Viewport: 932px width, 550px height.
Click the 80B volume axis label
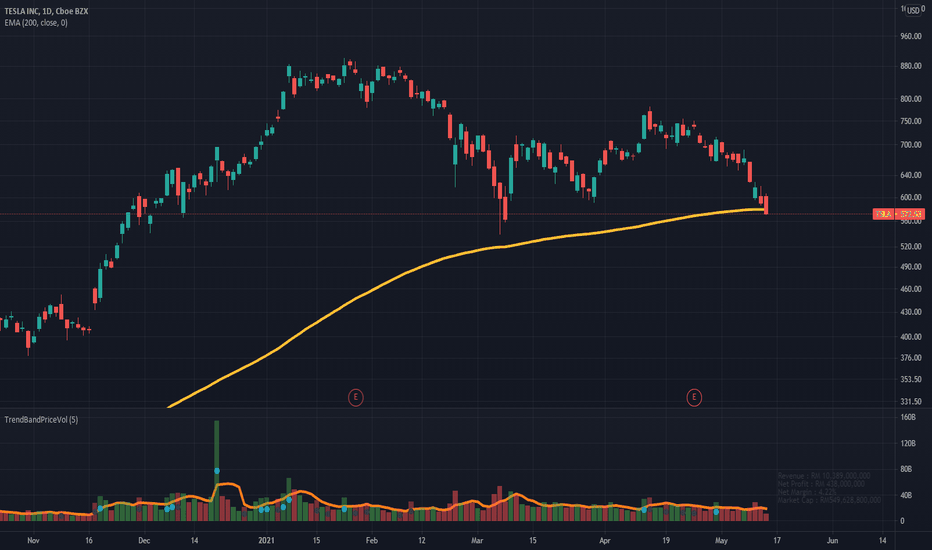coord(906,469)
